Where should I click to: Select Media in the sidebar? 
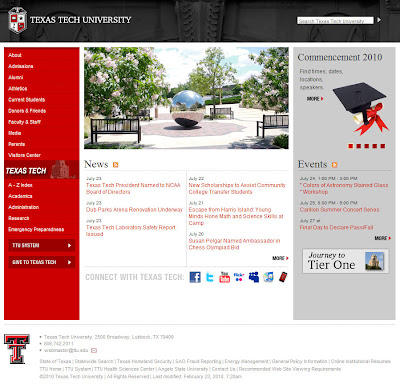[15, 133]
